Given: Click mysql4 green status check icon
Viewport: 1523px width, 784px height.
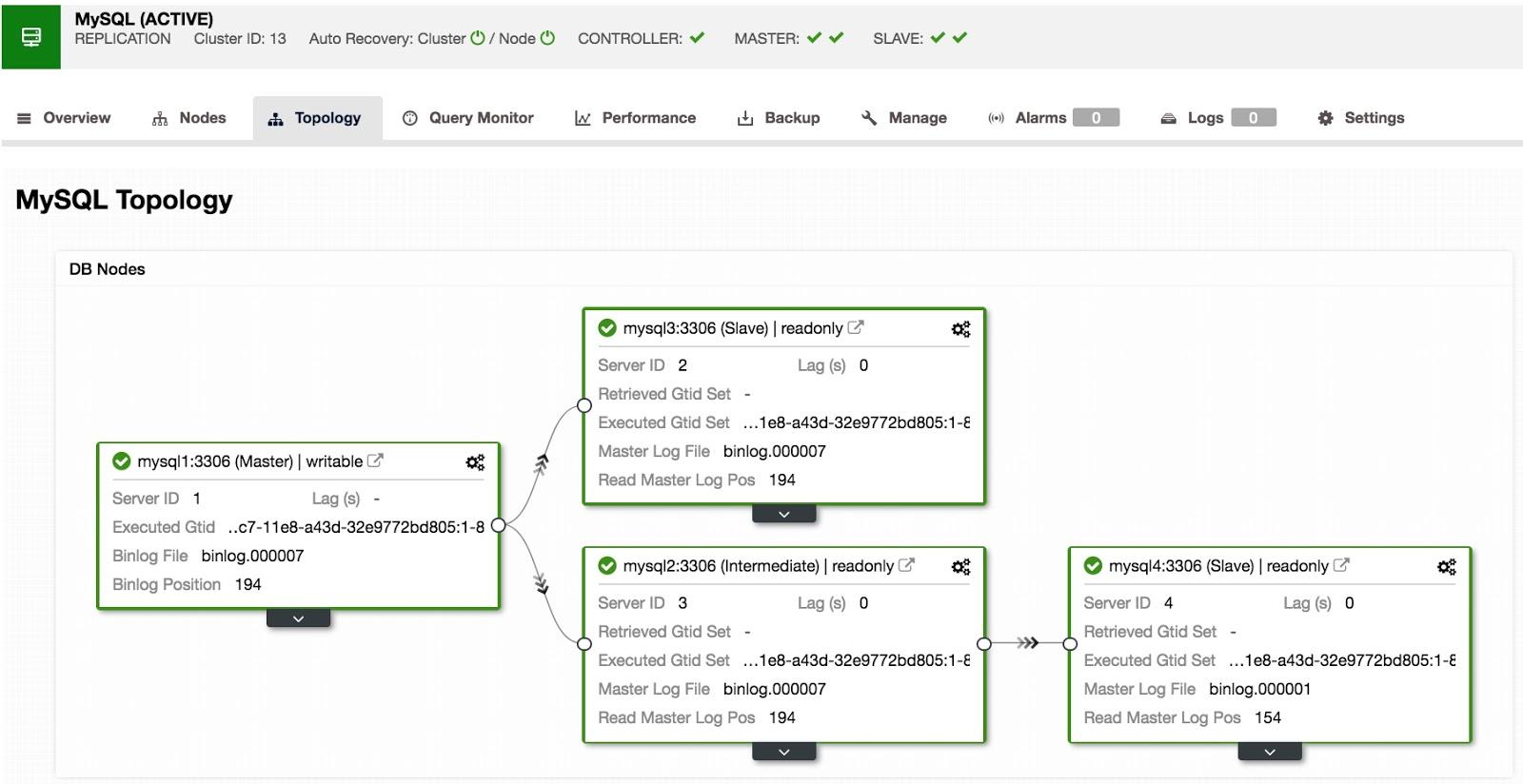Looking at the screenshot, I should (x=1093, y=566).
